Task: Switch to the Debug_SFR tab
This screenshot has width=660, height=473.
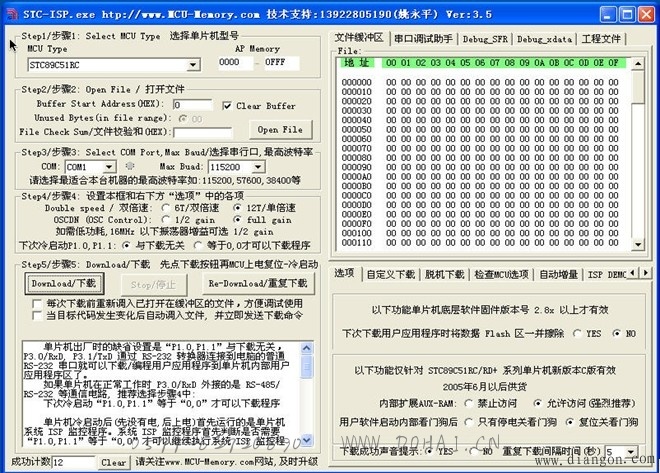Action: point(485,39)
